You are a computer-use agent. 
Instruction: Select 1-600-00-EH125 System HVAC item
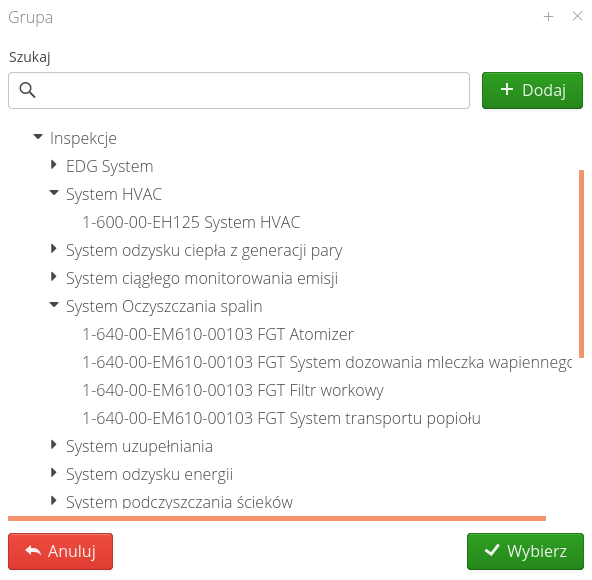pyautogui.click(x=191, y=222)
